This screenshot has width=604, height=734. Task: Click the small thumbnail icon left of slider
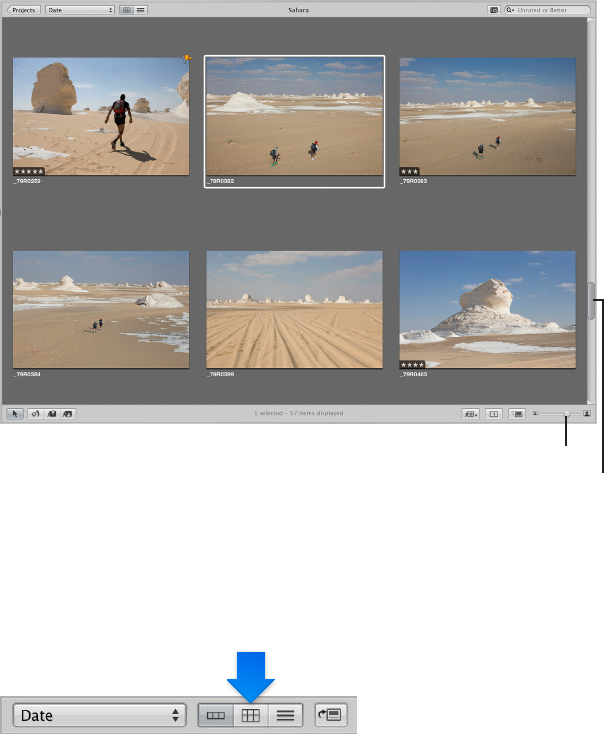(x=535, y=413)
